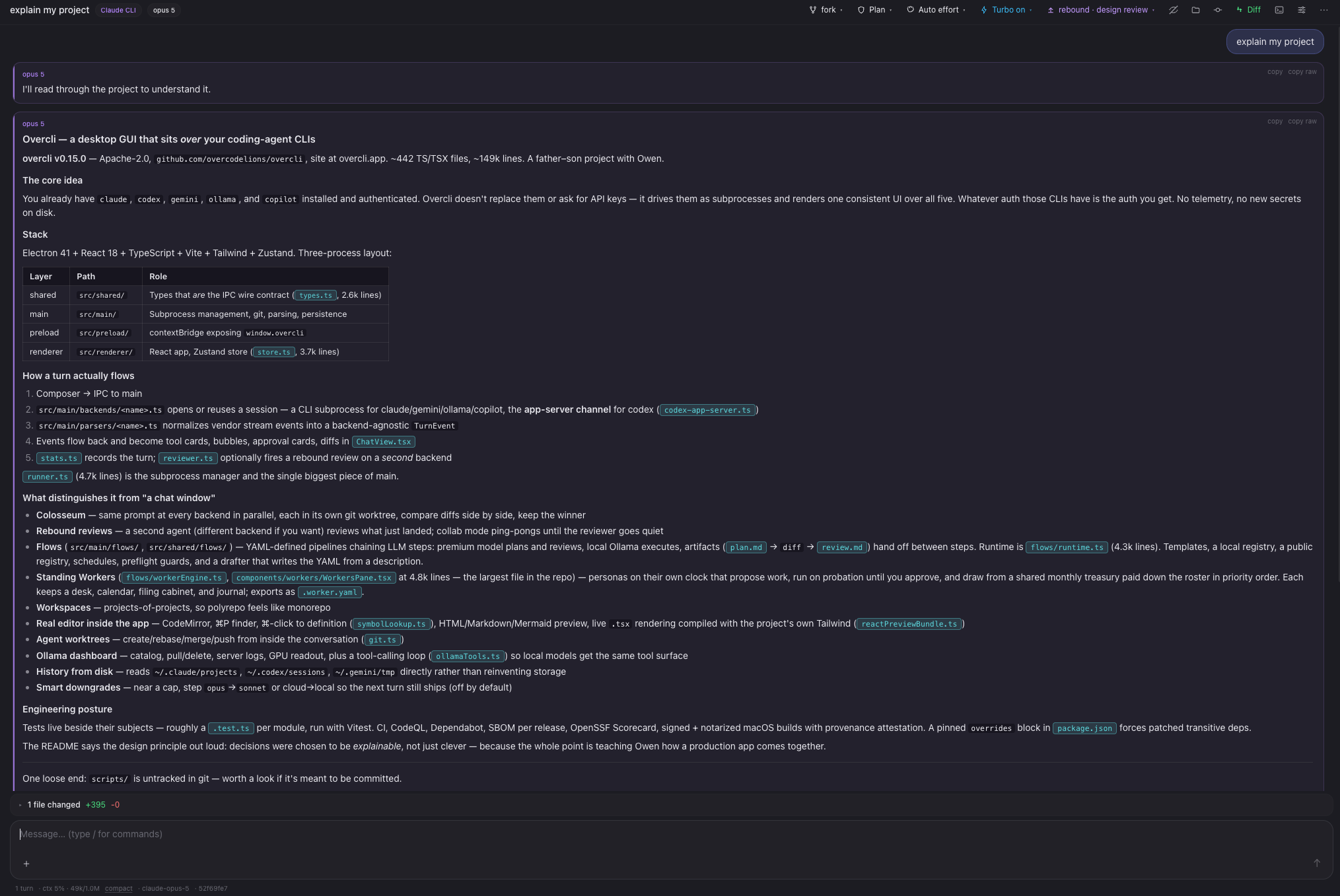Open the components/workers/WorkersPane.tsx chip
This screenshot has width=1340, height=896.
pyautogui.click(x=314, y=578)
